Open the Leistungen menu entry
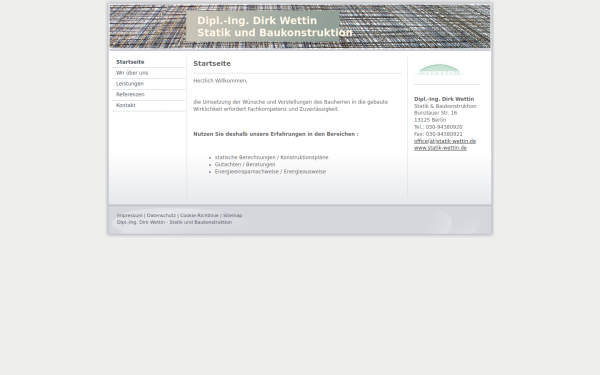This screenshot has width=600, height=375. pyautogui.click(x=148, y=84)
